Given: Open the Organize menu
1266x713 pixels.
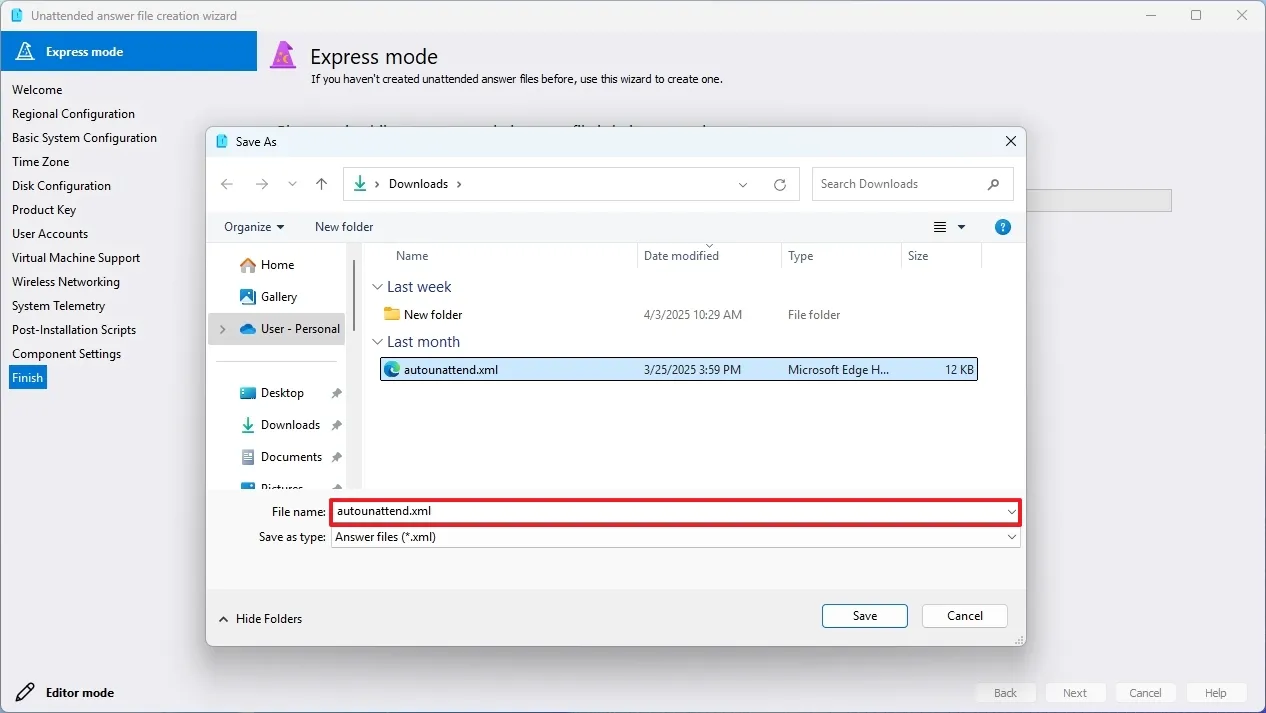Looking at the screenshot, I should point(253,227).
